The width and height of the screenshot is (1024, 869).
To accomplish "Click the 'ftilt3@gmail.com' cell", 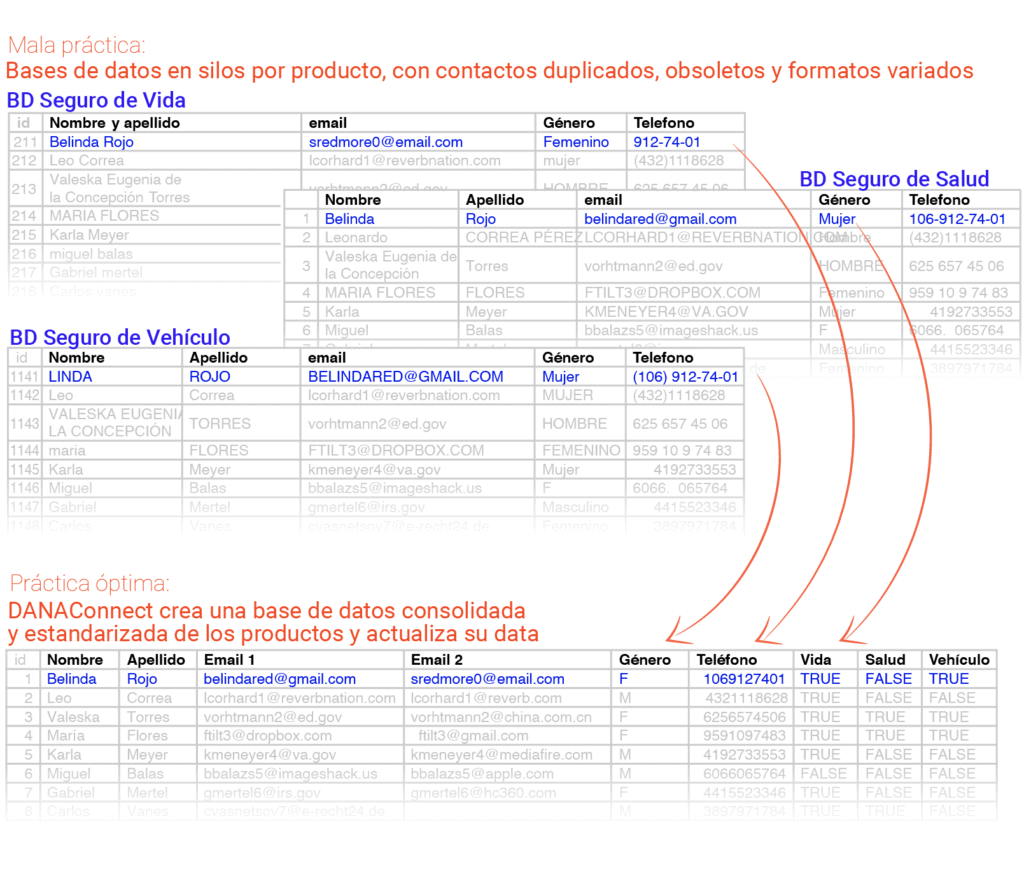I will click(473, 735).
